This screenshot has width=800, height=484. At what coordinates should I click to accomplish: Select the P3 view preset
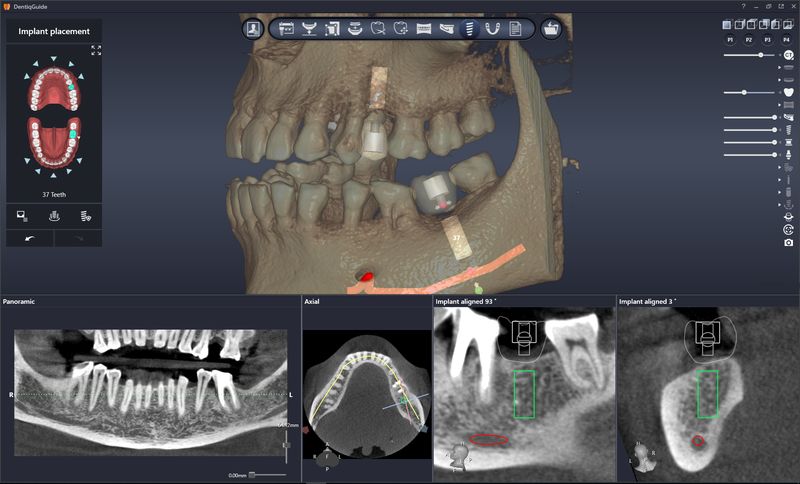(x=767, y=38)
